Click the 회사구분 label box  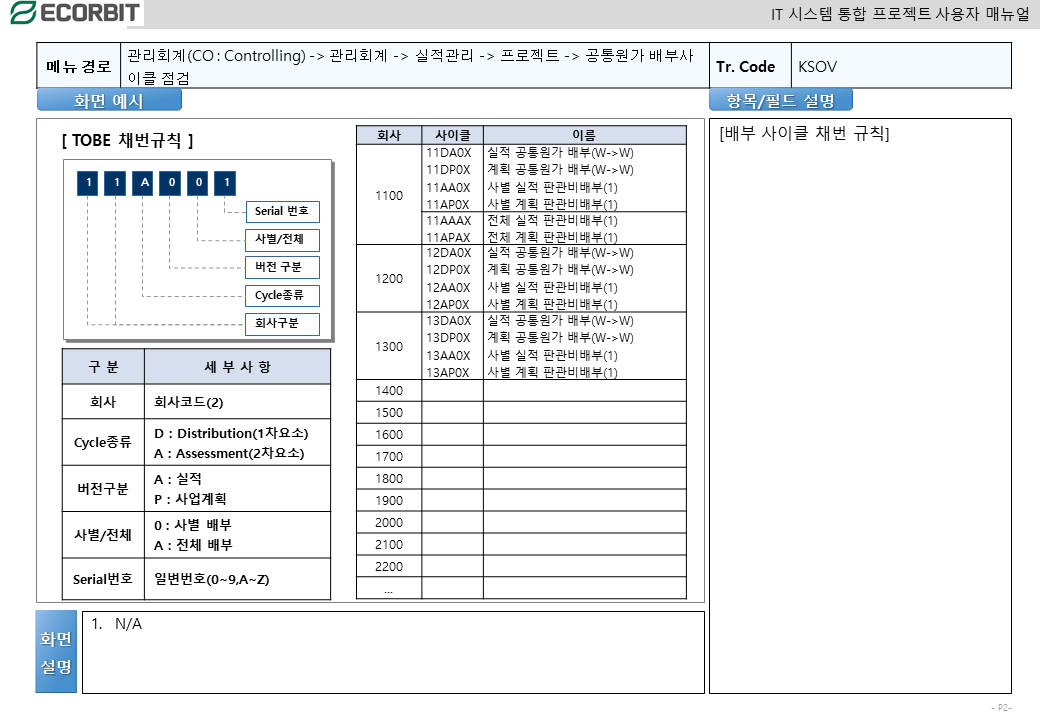(283, 323)
